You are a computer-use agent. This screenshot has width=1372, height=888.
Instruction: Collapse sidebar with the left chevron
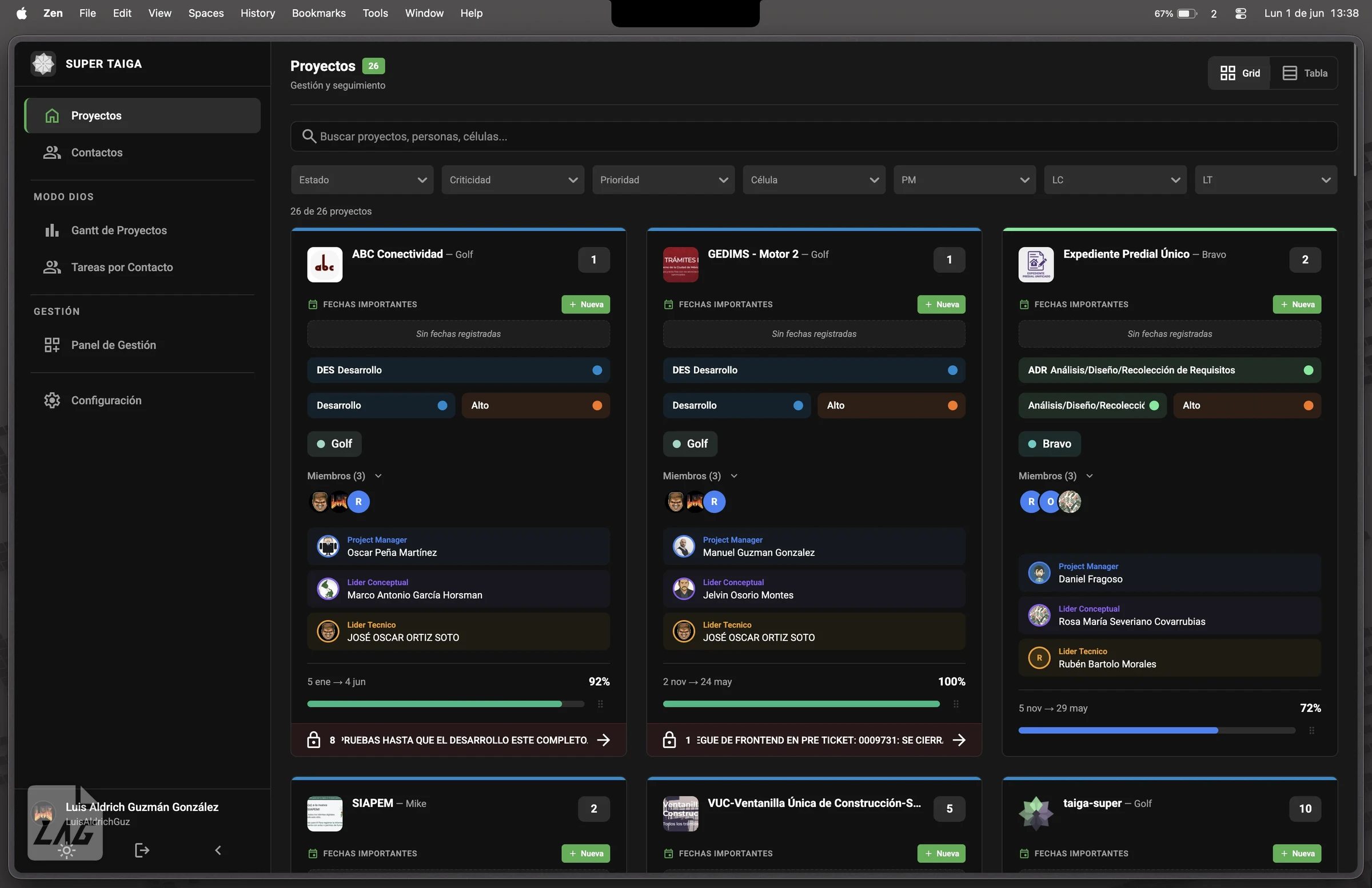218,850
